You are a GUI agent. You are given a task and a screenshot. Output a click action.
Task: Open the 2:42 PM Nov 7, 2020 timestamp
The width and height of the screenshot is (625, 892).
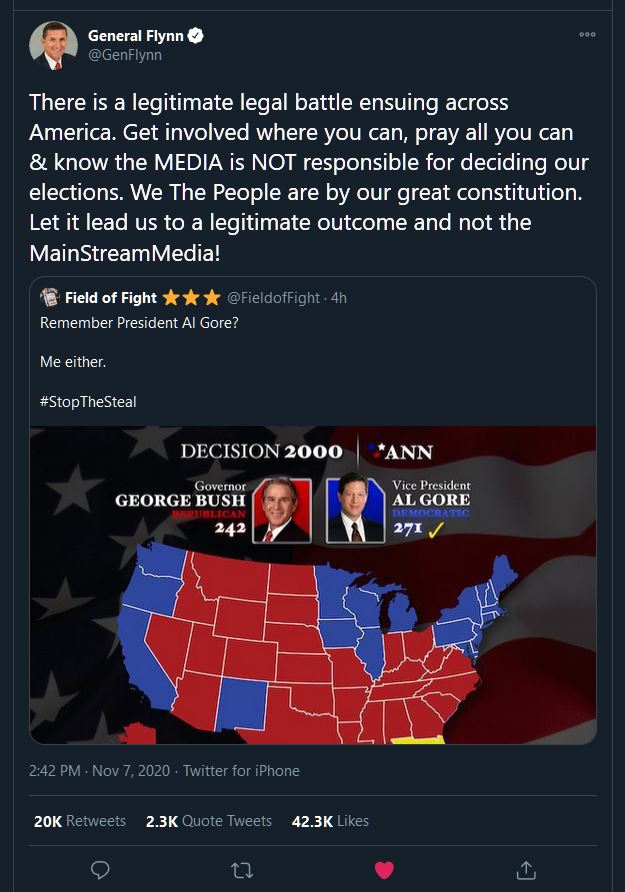100,771
